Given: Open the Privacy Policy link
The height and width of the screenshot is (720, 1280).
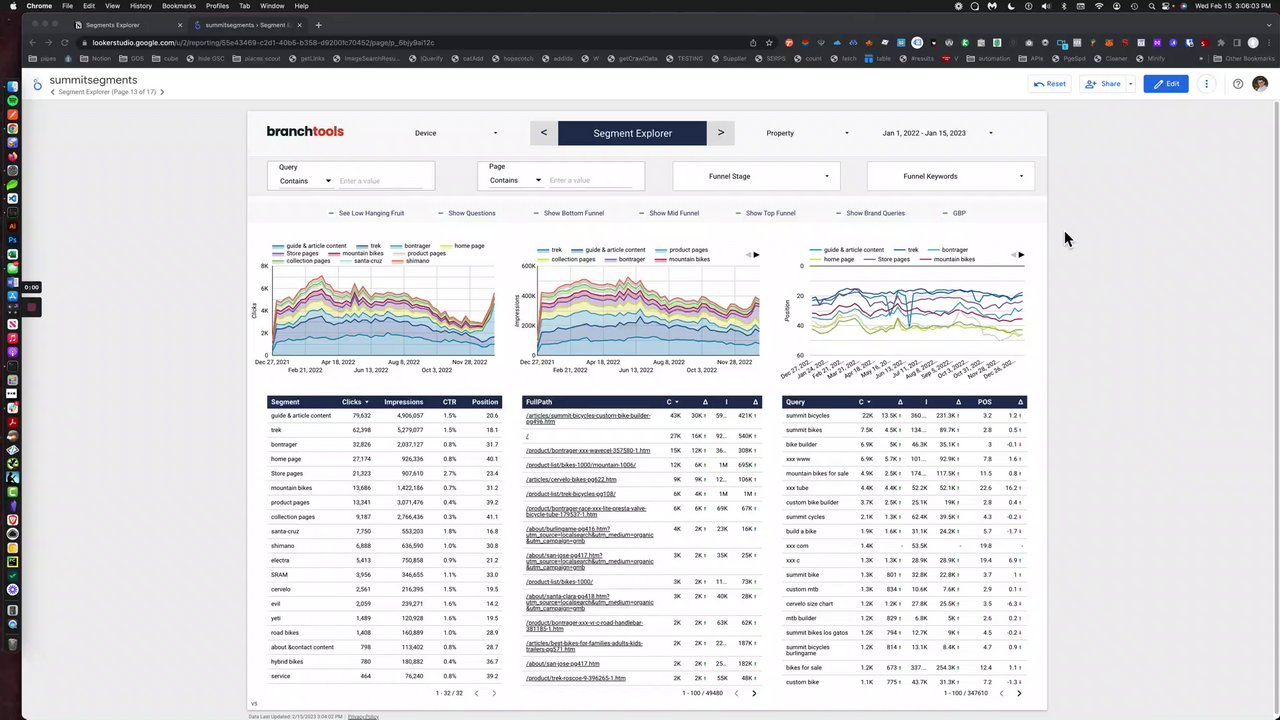Looking at the screenshot, I should point(363,717).
